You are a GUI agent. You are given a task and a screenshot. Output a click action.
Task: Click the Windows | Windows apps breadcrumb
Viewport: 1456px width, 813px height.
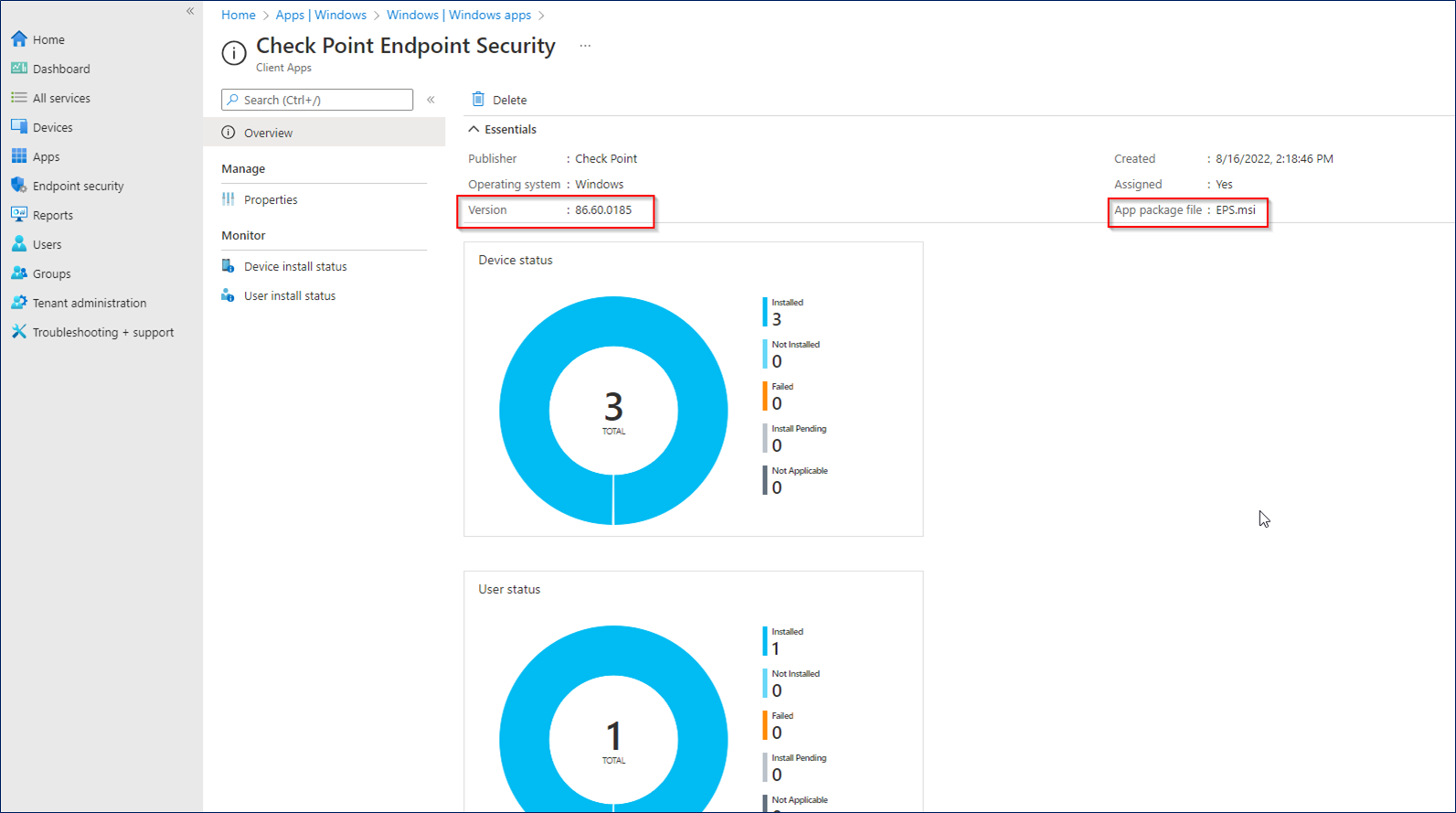[459, 15]
